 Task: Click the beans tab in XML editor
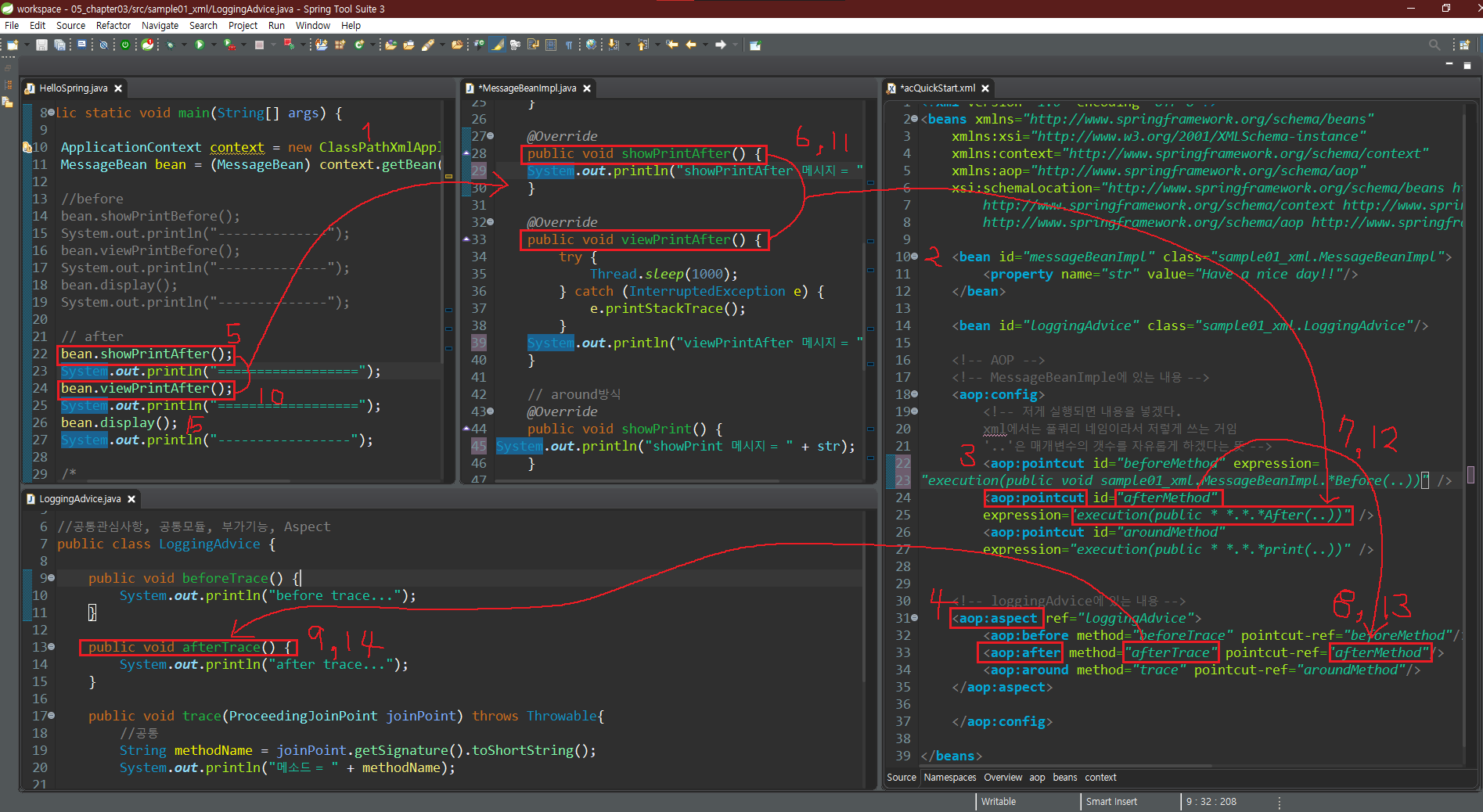[x=1064, y=778]
